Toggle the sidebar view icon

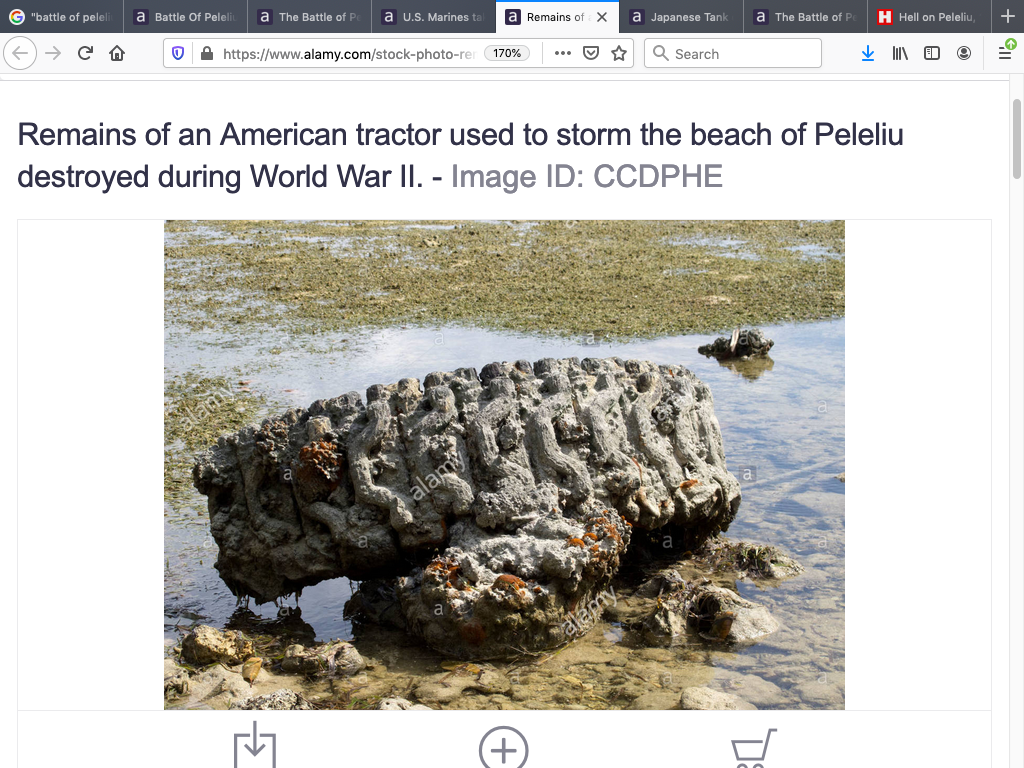coord(932,54)
